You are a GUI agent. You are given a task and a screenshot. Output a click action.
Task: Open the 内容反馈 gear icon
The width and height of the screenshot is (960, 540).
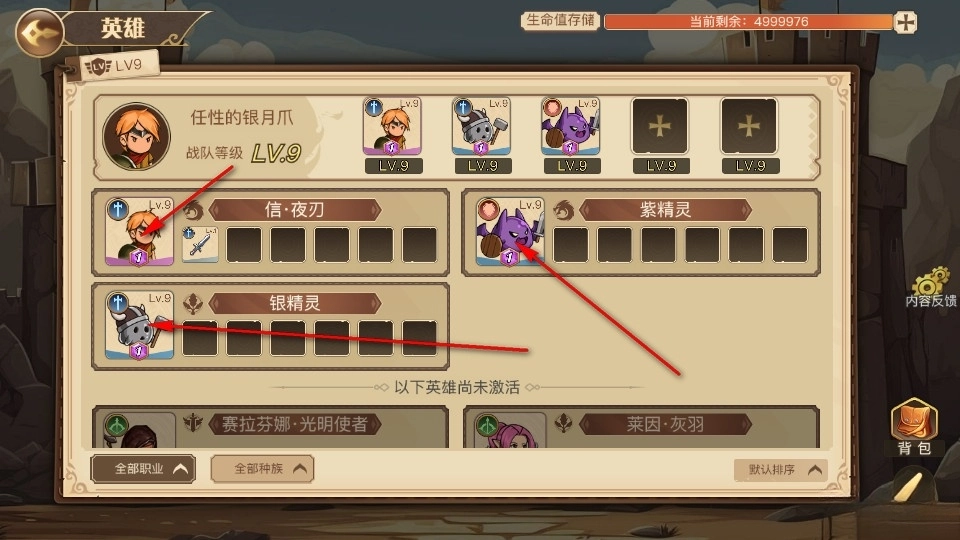(x=931, y=287)
